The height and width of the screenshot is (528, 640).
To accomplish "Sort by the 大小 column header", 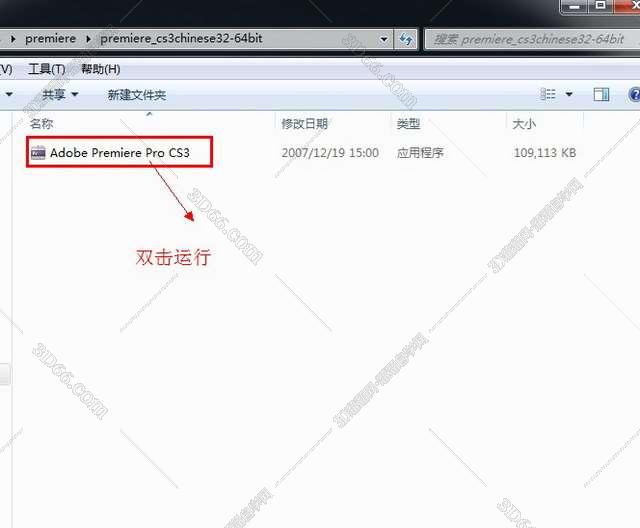I will pos(524,124).
